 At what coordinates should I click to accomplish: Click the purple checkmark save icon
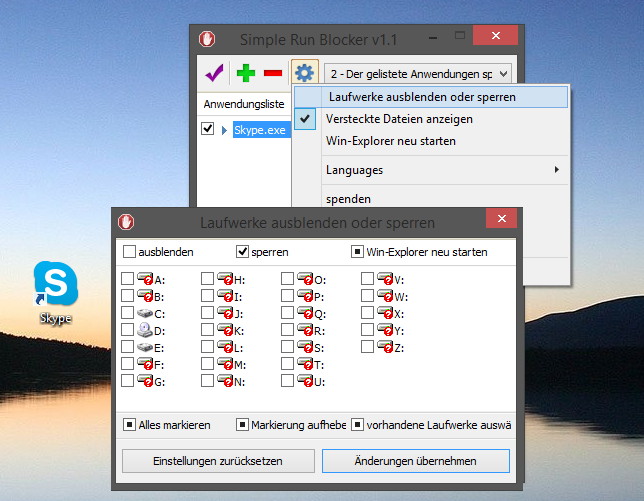click(214, 73)
